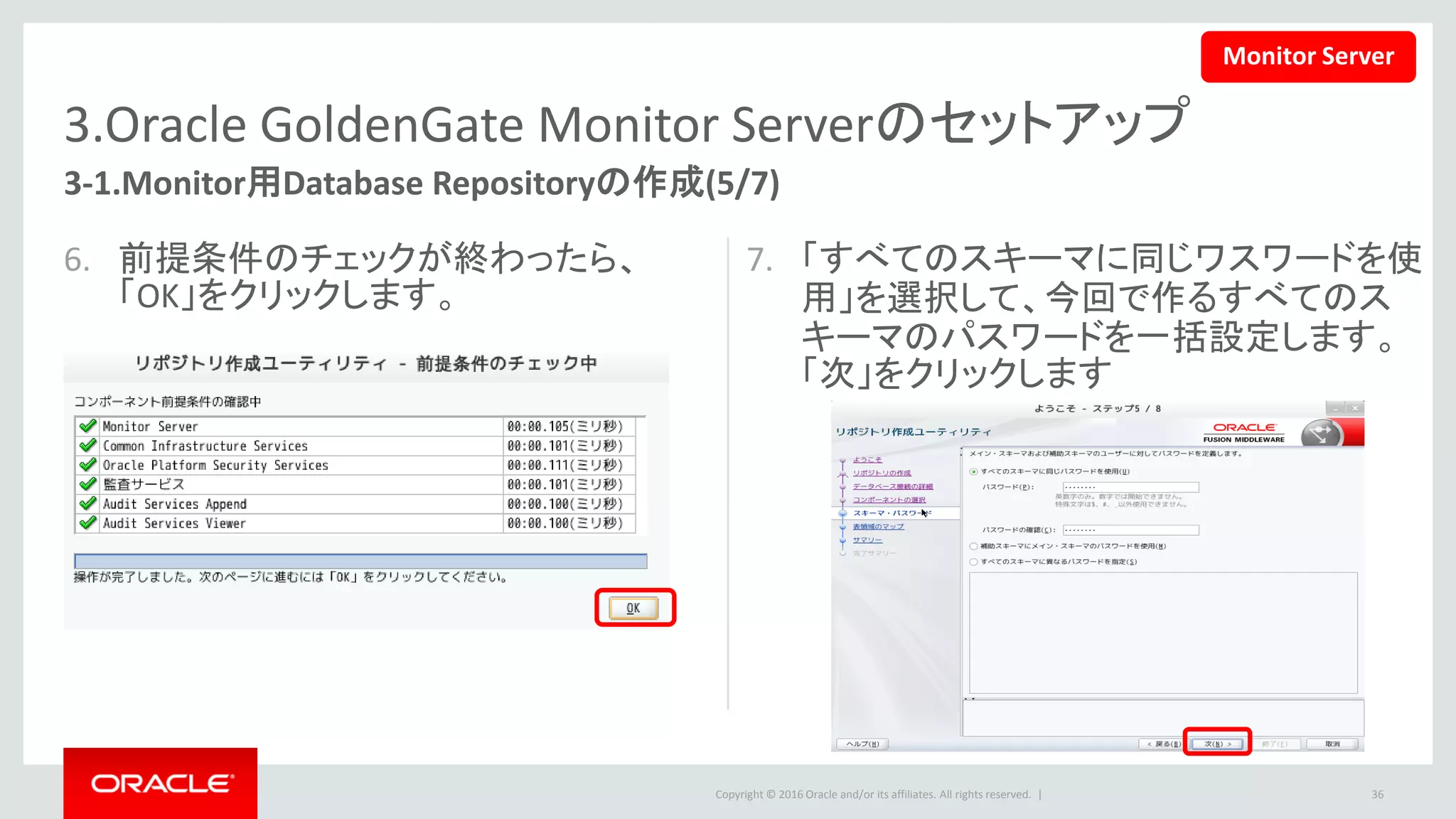Screen dimensions: 1456x819
Task: Click the disabled 終了(F) finish button
Action: [1275, 744]
